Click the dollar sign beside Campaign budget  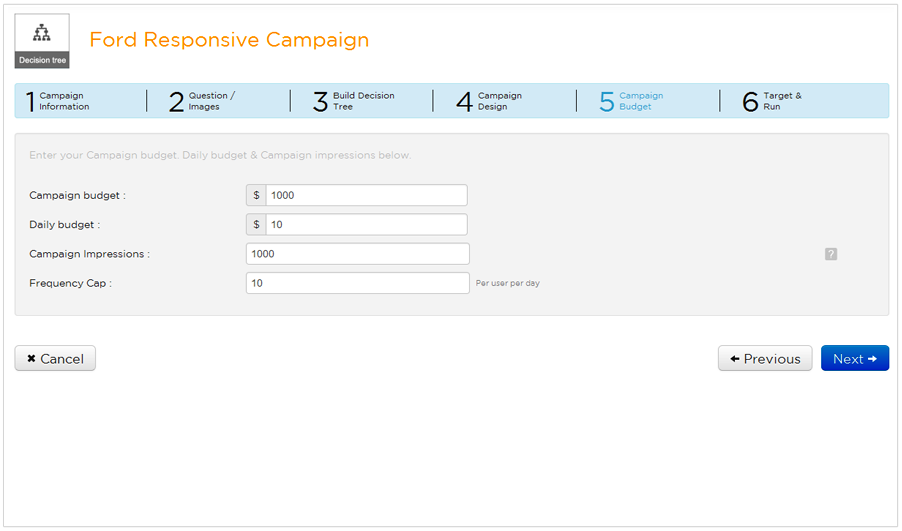point(256,196)
